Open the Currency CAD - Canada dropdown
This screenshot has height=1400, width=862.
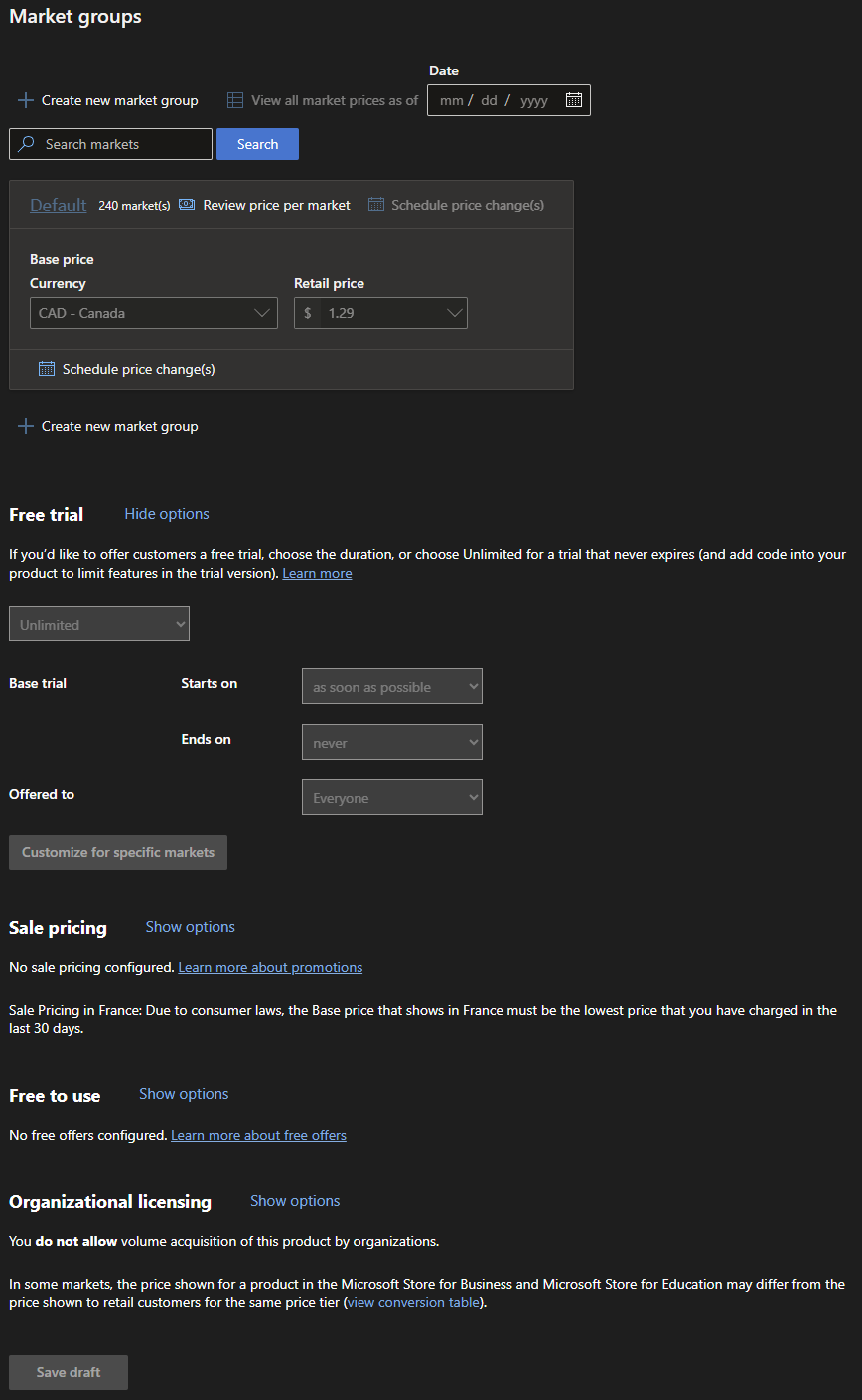pos(154,313)
